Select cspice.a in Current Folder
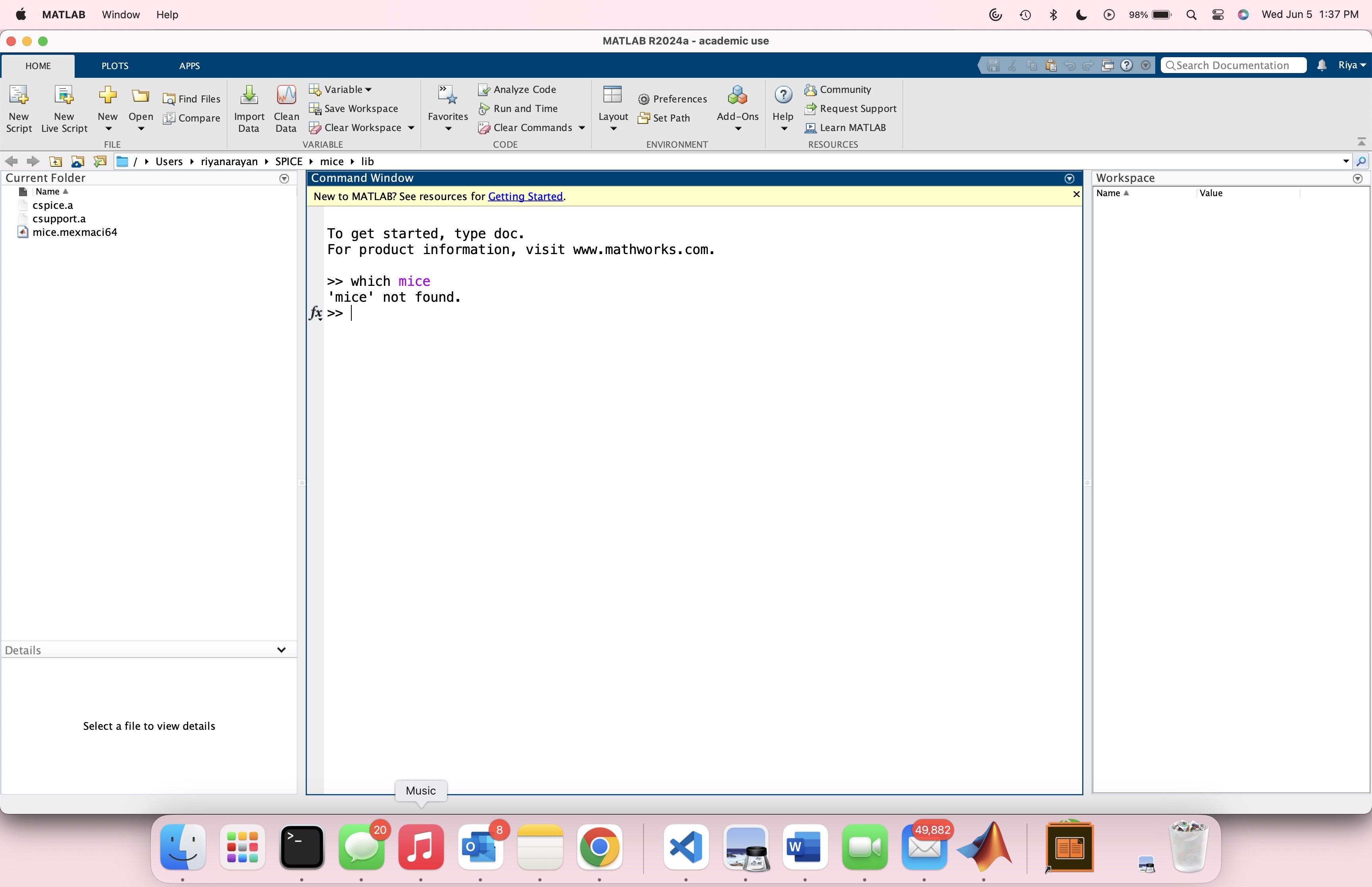The height and width of the screenshot is (887, 1372). click(52, 205)
